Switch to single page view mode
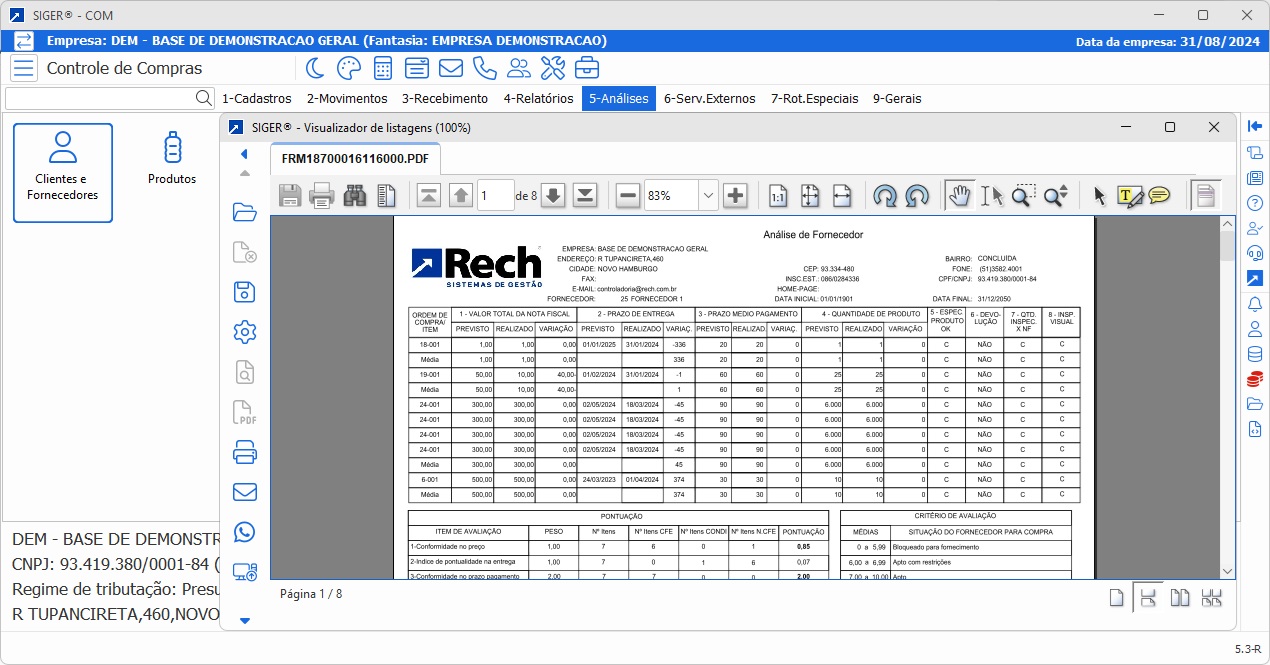This screenshot has height=665, width=1270. [1116, 598]
